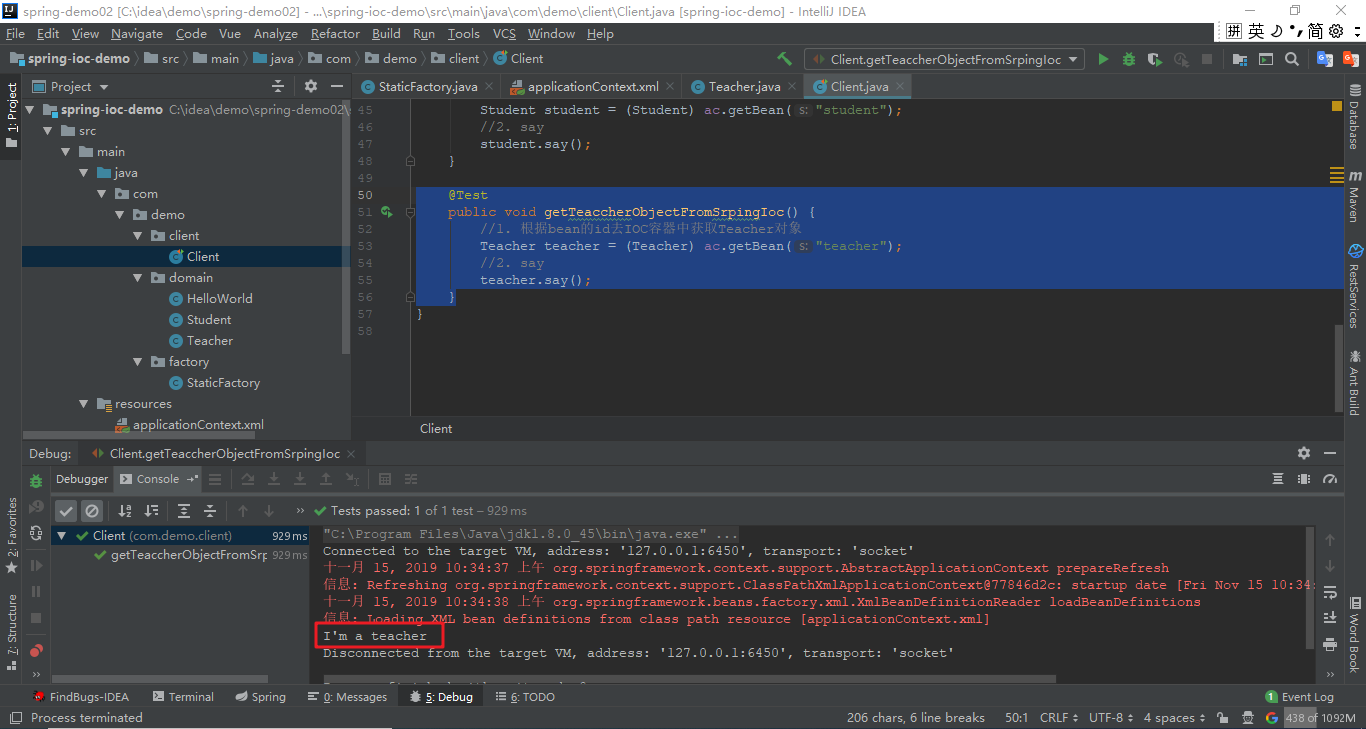Sort tests by duration icon
This screenshot has width=1366, height=729.
[150, 510]
